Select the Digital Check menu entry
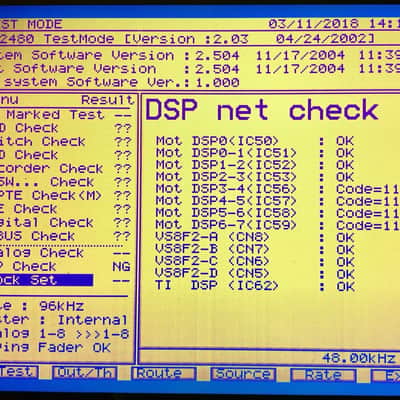This screenshot has width=400, height=400. (x=66, y=223)
